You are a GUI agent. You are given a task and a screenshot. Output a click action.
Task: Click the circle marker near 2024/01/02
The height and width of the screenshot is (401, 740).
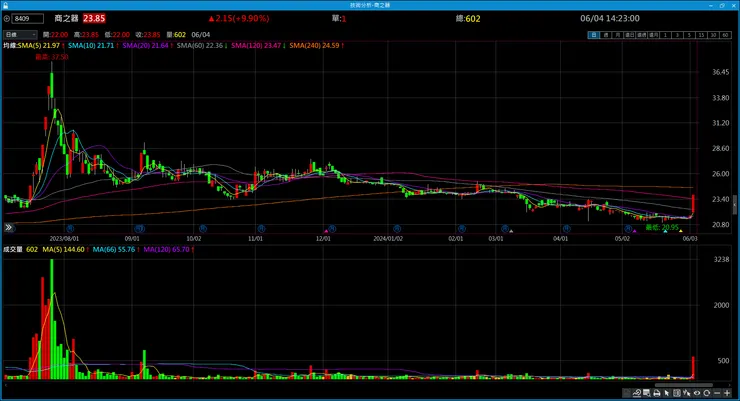397,228
